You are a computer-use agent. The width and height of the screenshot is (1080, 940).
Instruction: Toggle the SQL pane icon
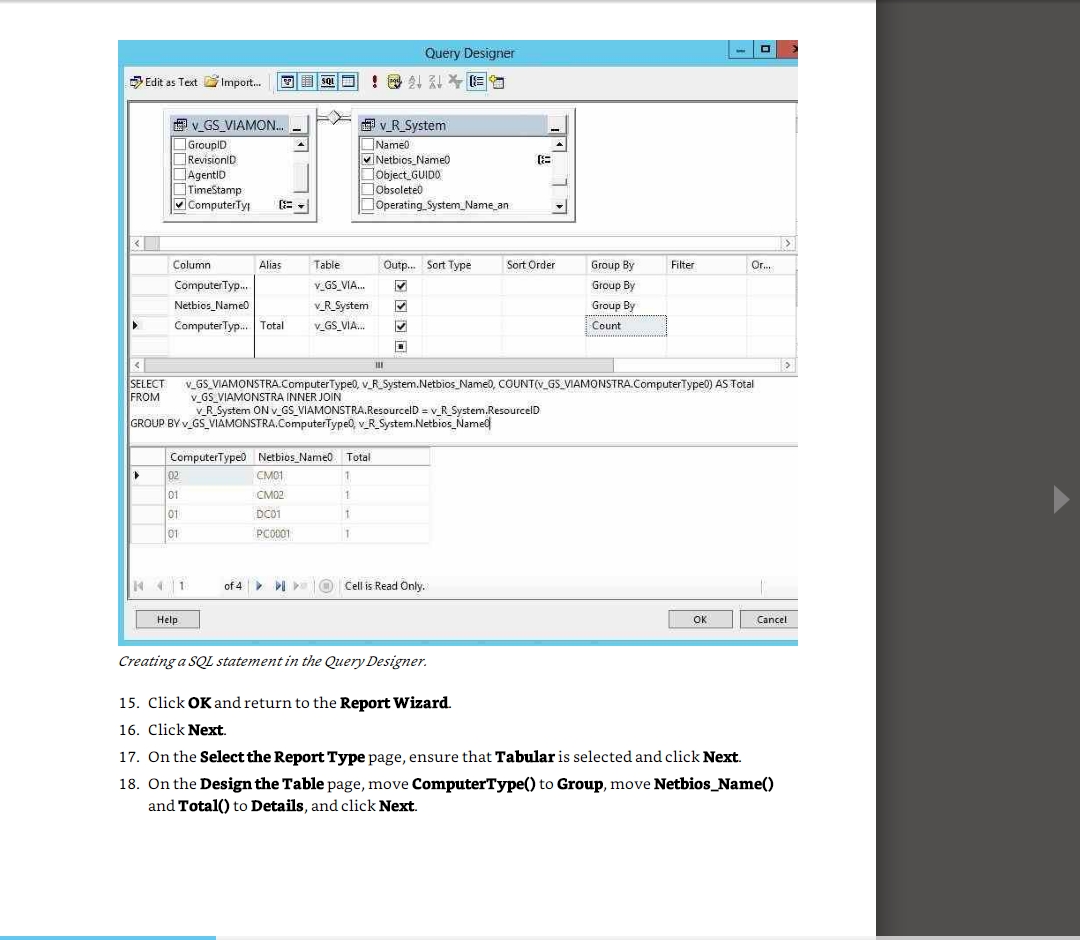coord(327,82)
